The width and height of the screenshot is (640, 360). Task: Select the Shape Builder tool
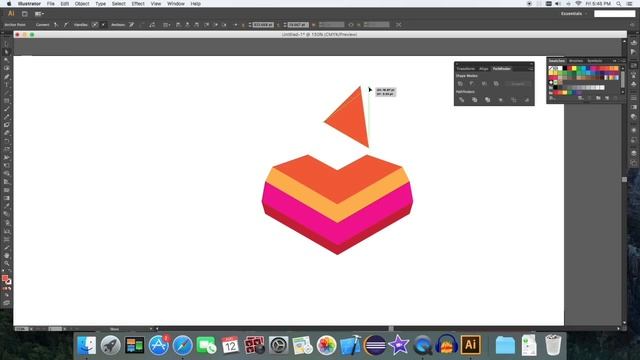click(x=7, y=174)
